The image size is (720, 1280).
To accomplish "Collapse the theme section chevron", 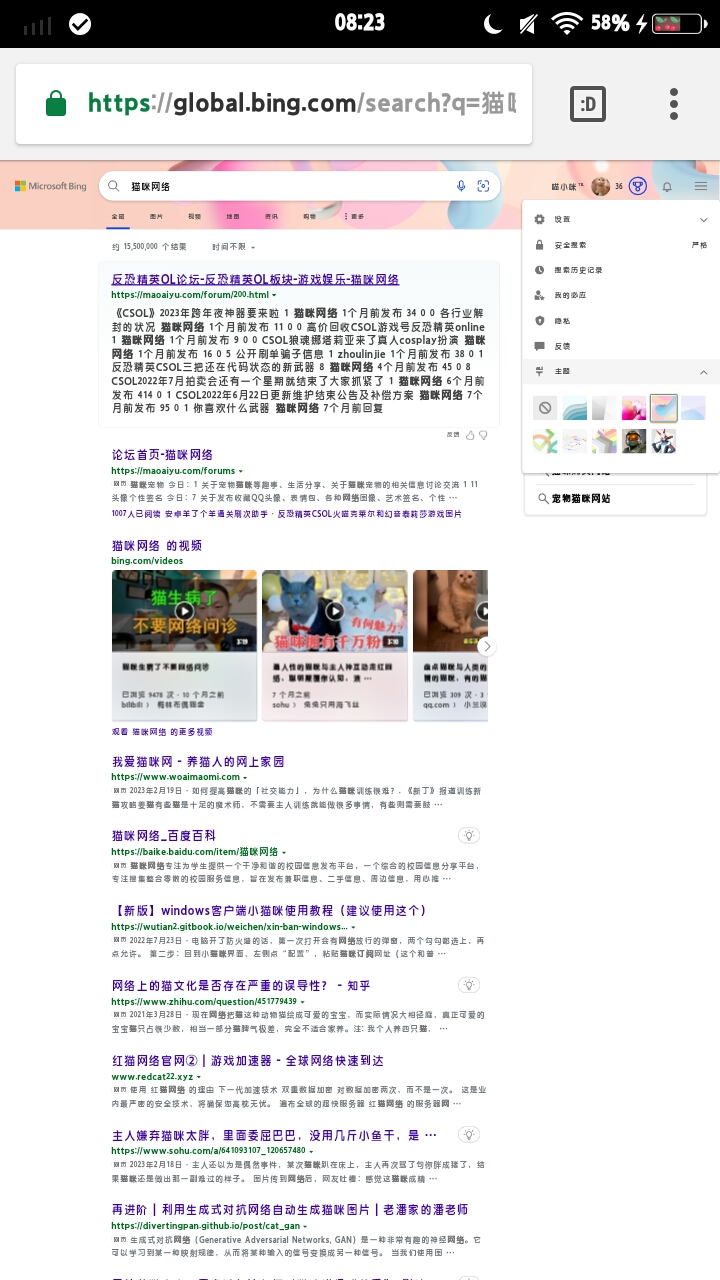I will [703, 372].
